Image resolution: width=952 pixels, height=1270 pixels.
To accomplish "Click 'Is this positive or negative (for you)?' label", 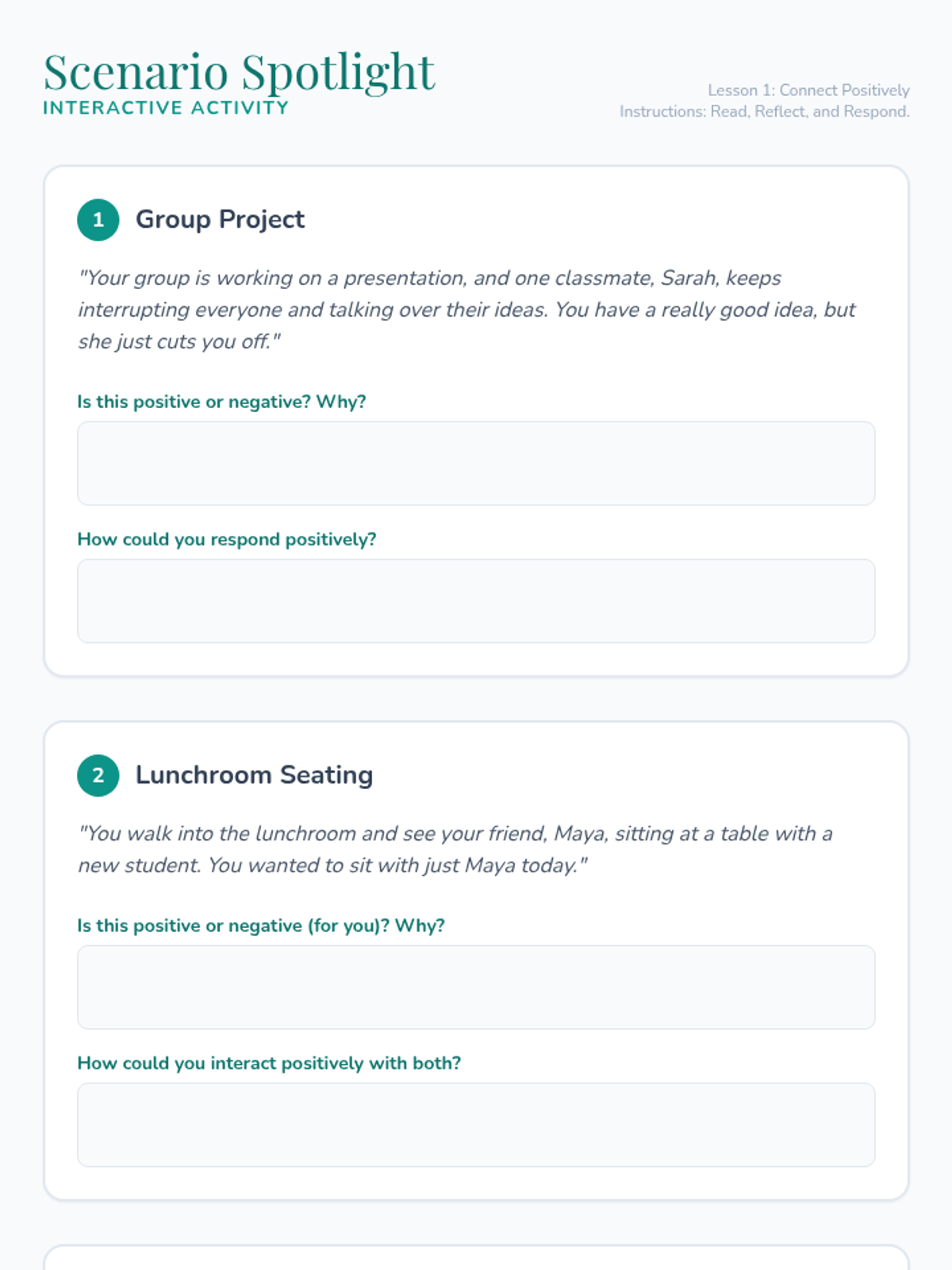I will (261, 926).
